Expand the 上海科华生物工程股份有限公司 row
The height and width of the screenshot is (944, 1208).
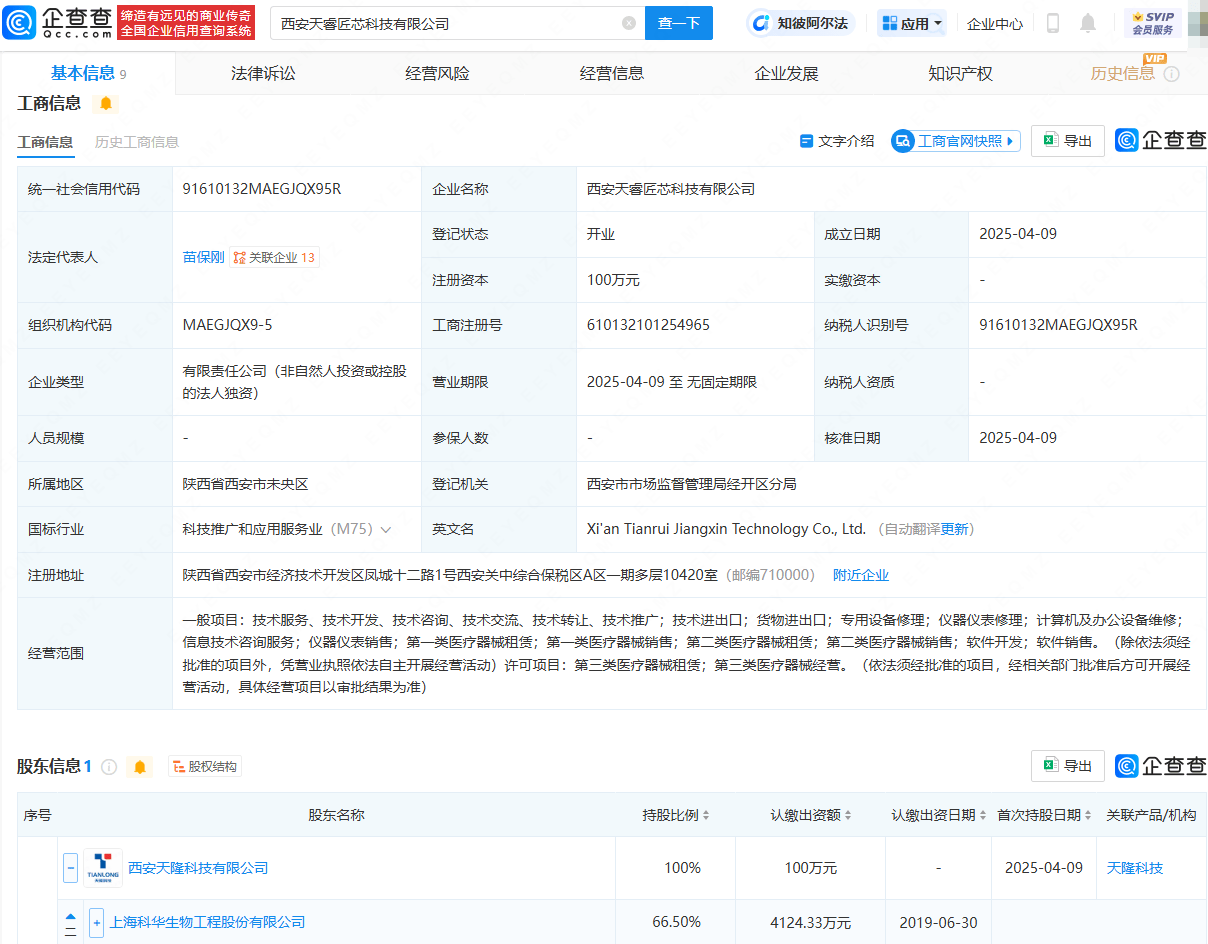(96, 922)
